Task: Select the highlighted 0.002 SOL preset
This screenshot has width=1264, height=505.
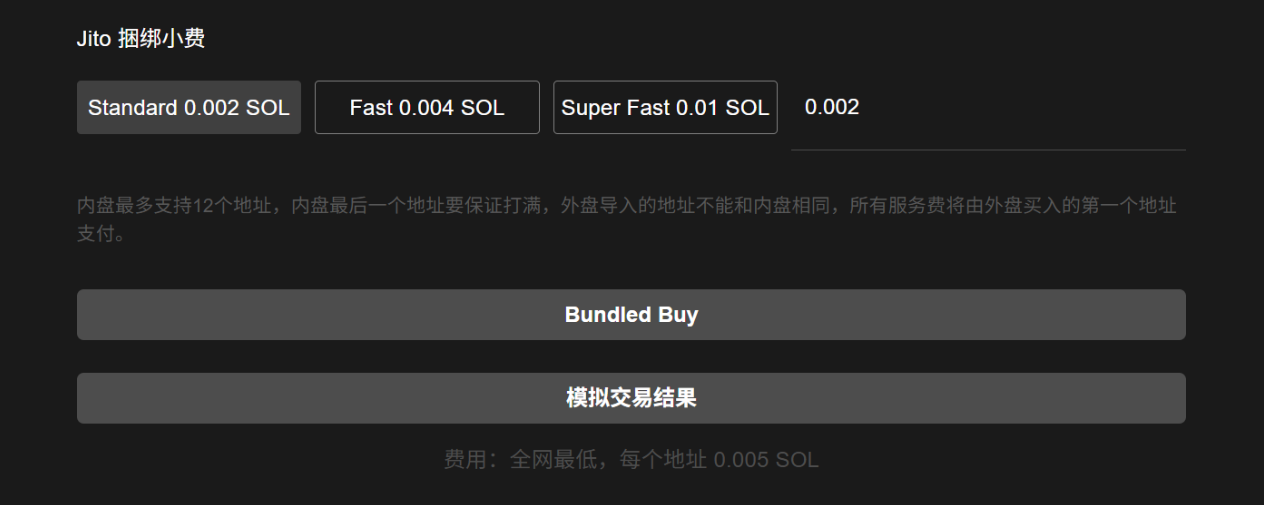Action: tap(189, 107)
